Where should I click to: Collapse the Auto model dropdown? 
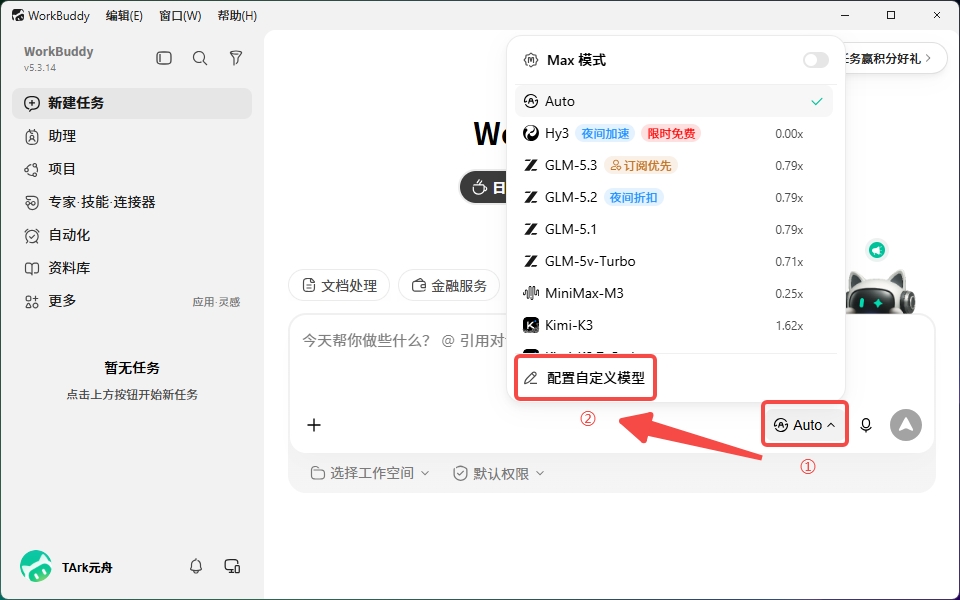pyautogui.click(x=804, y=425)
